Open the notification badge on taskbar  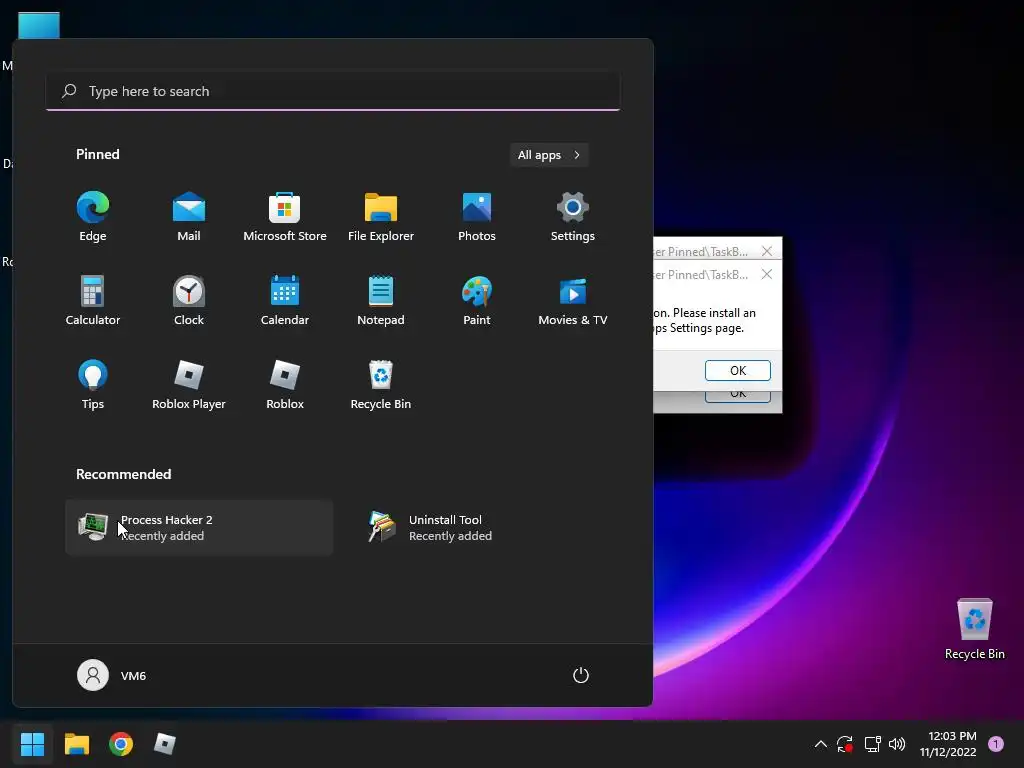[x=996, y=744]
